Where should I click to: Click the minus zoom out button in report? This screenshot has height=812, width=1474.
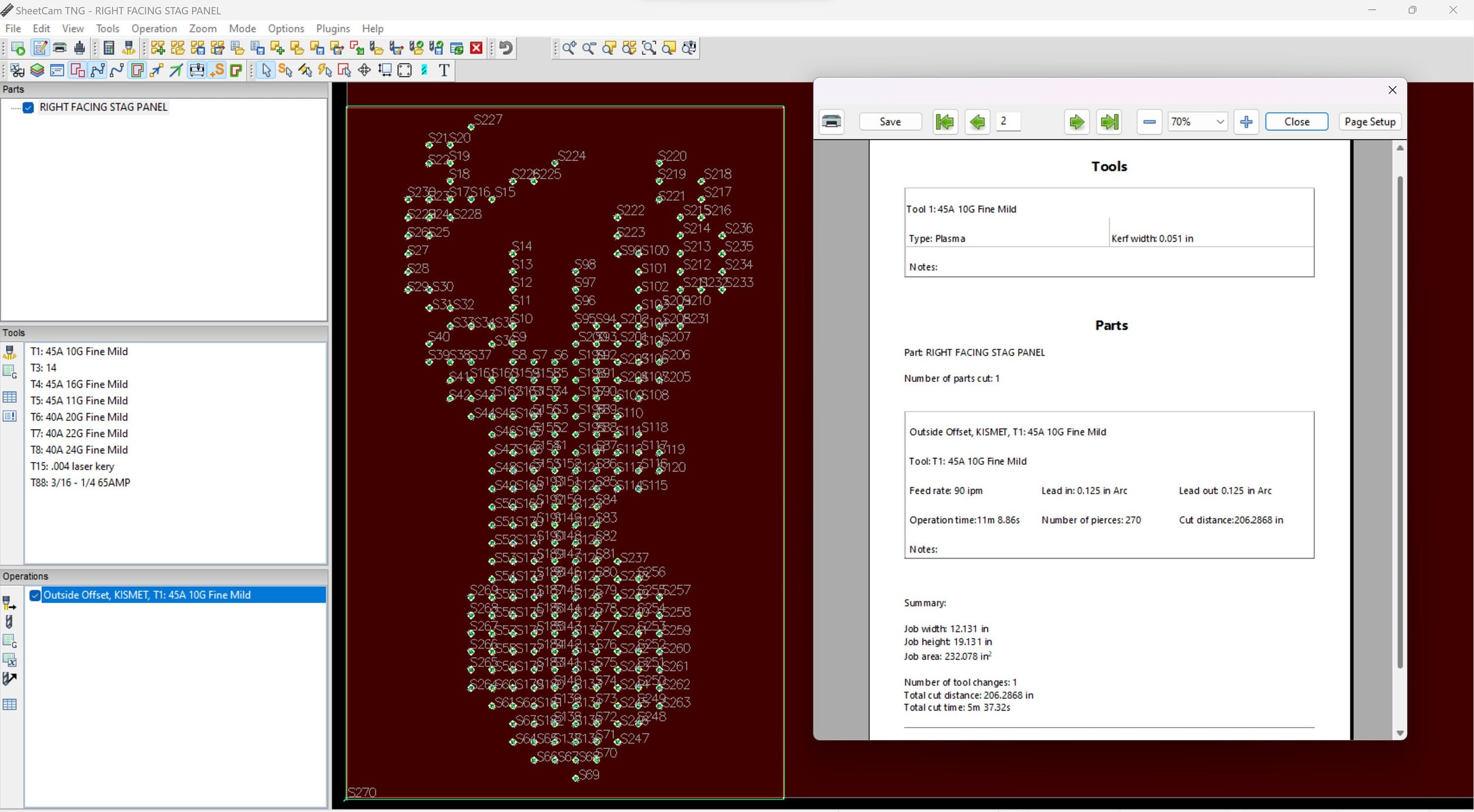tap(1149, 122)
